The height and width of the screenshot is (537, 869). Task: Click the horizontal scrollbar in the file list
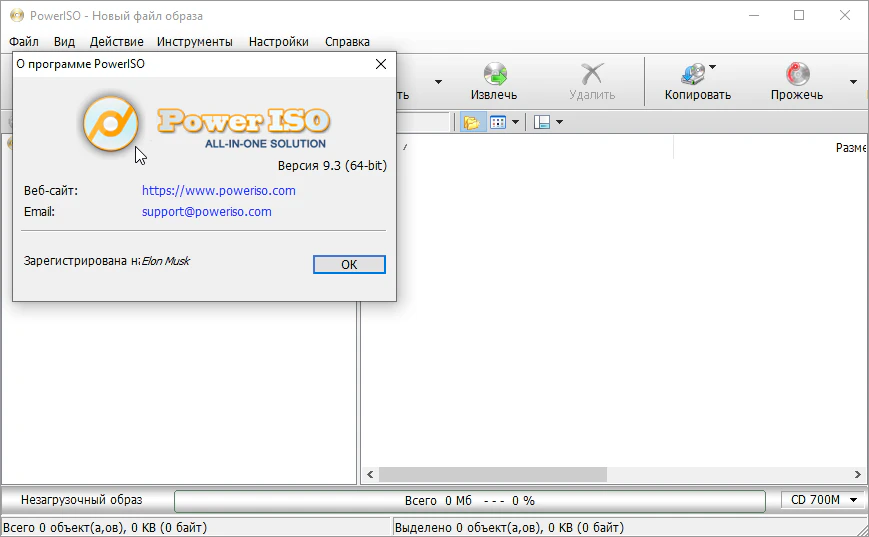point(493,475)
